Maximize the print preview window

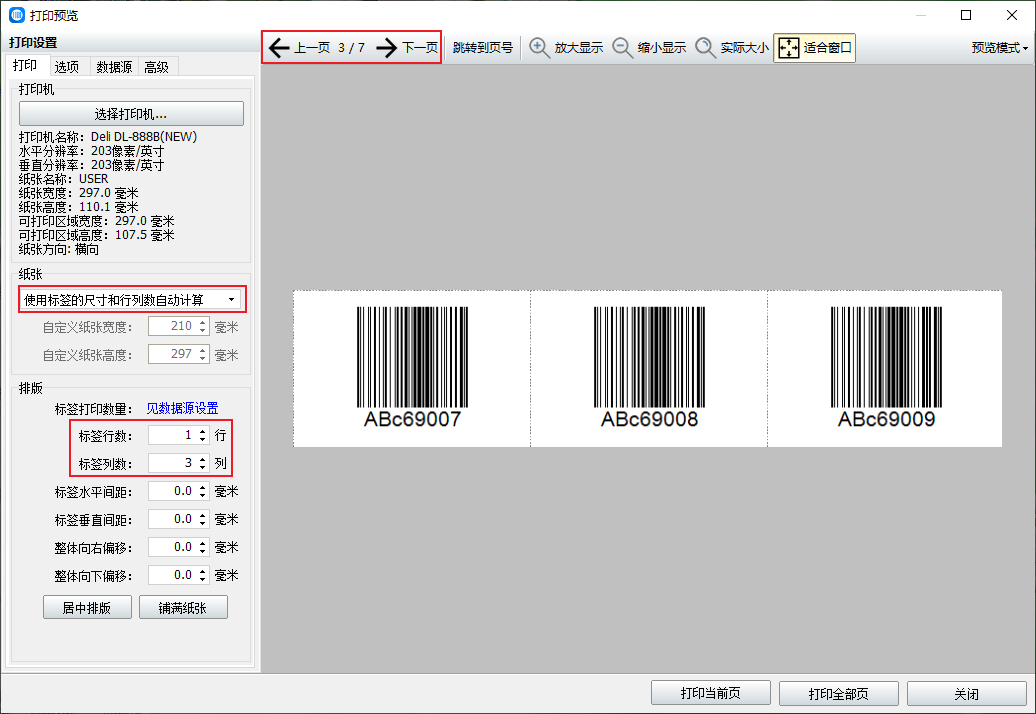[x=966, y=15]
